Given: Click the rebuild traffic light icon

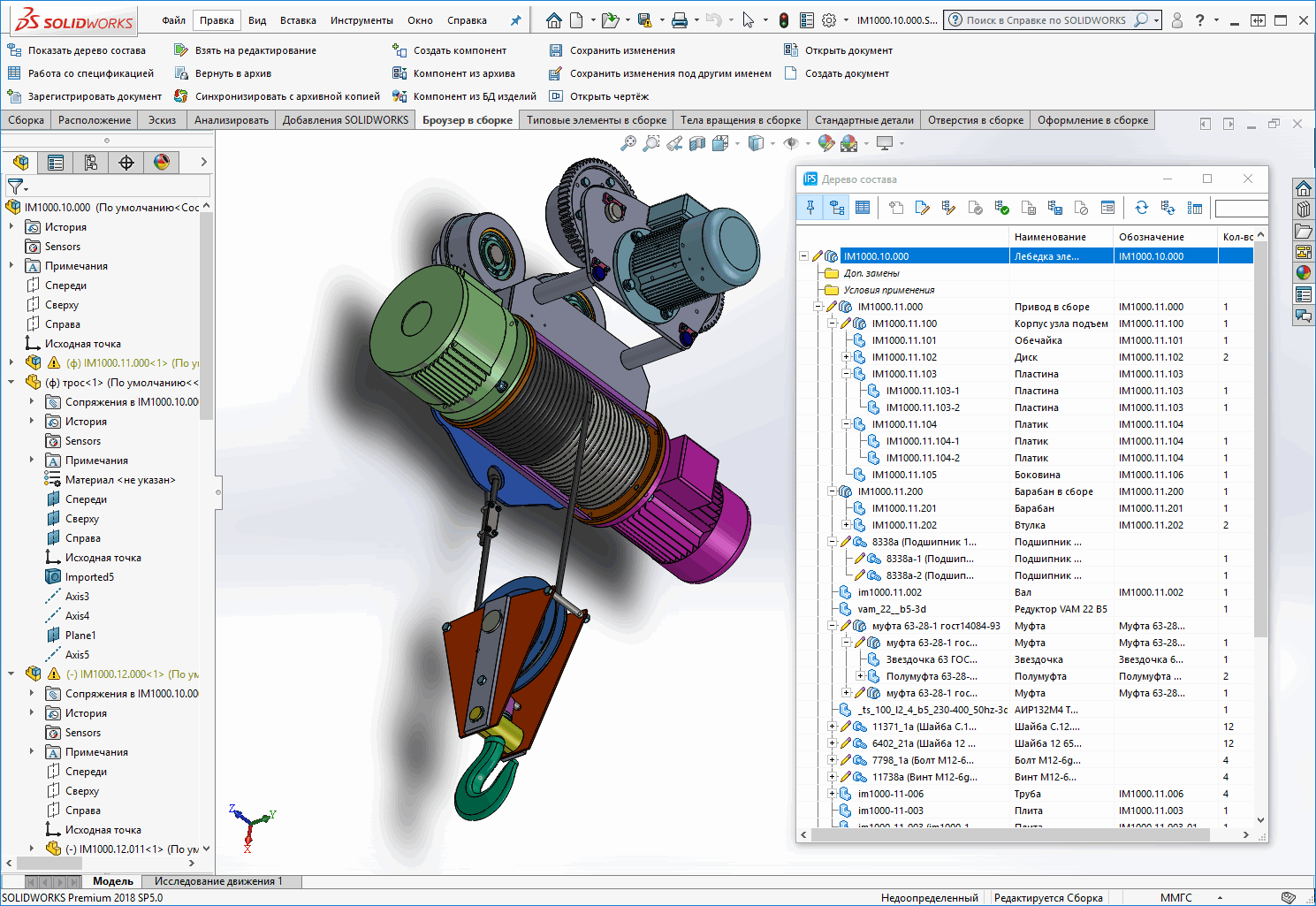Looking at the screenshot, I should pos(783,20).
